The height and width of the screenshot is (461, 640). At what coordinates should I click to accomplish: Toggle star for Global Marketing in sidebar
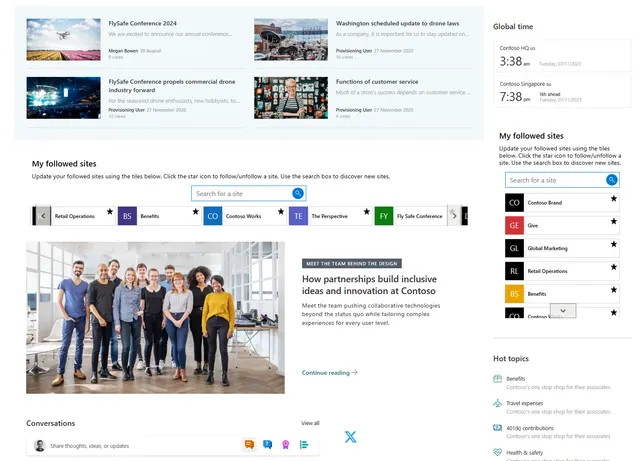613,244
